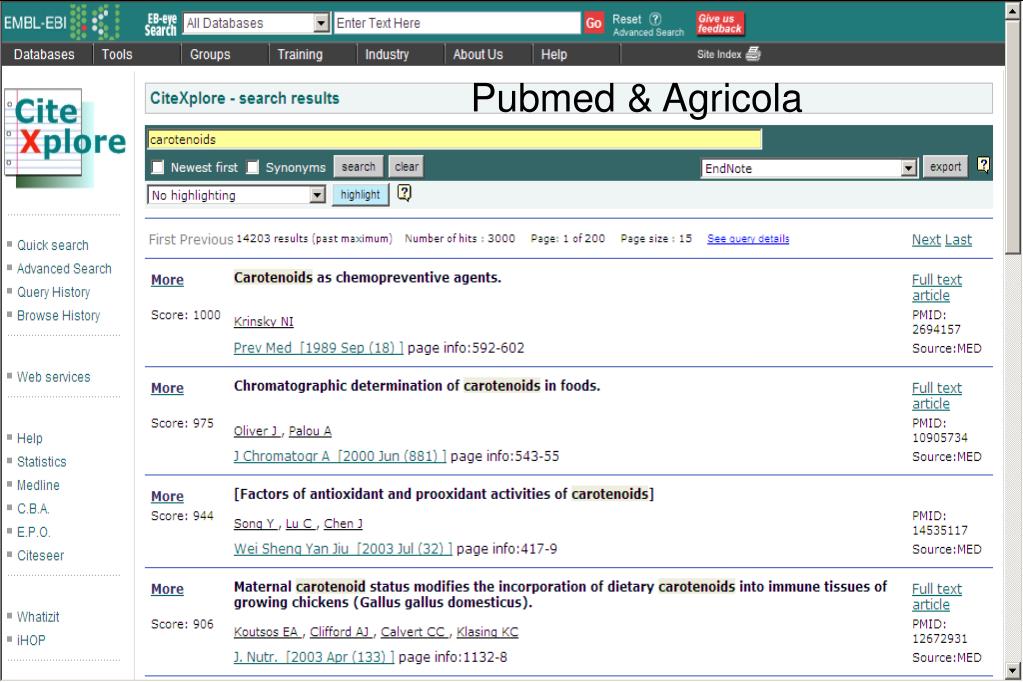Screen dimensions: 1023x682
Task: Click the carotenoids query input field
Action: pos(454,139)
